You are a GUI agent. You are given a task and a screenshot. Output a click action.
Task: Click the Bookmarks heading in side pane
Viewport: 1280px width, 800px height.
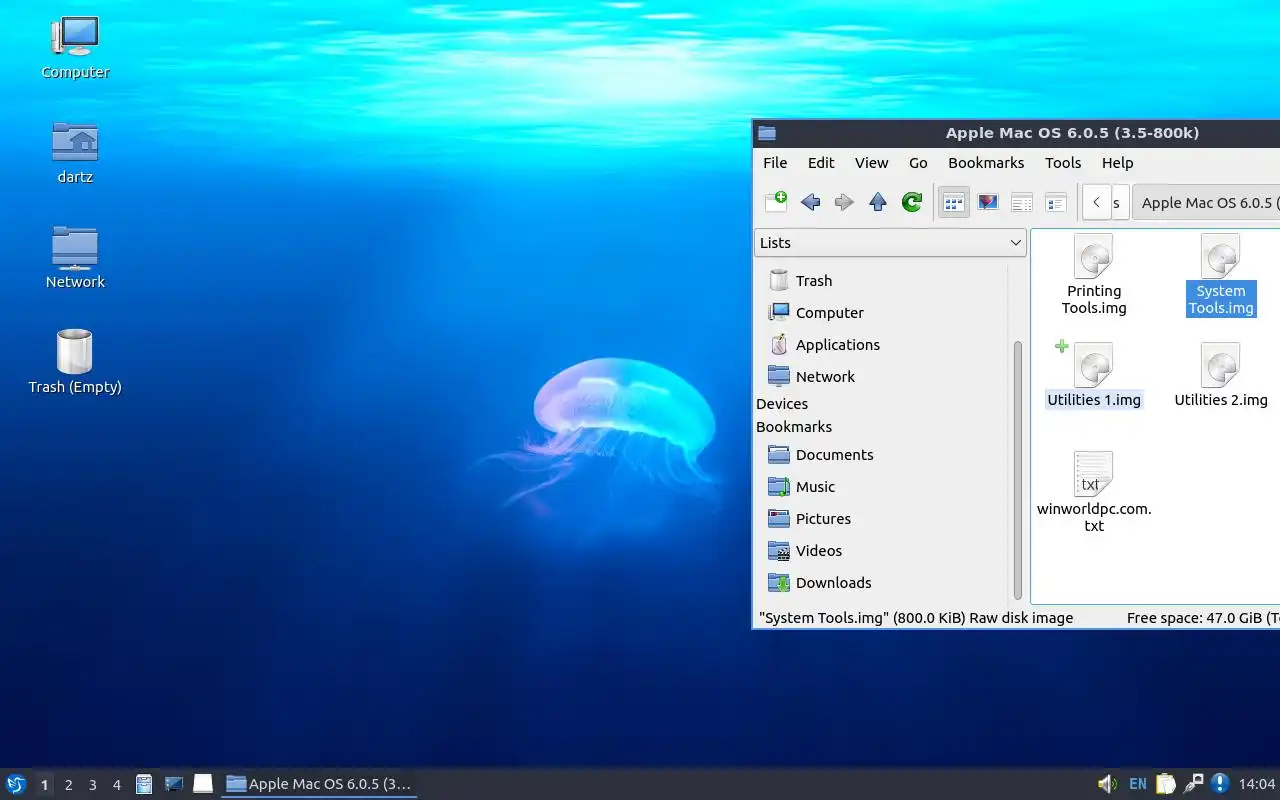[794, 427]
